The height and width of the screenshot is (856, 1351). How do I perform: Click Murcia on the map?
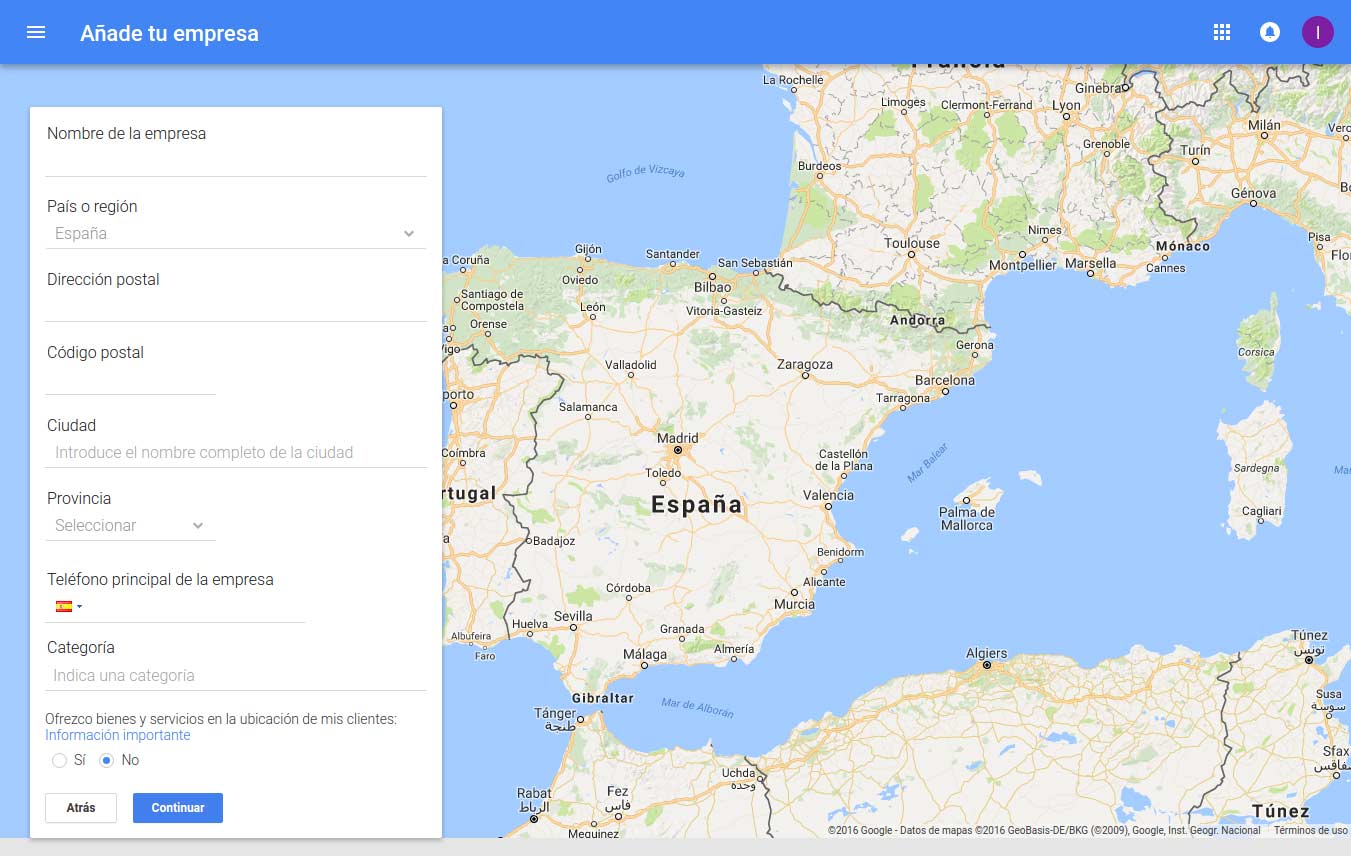[794, 604]
